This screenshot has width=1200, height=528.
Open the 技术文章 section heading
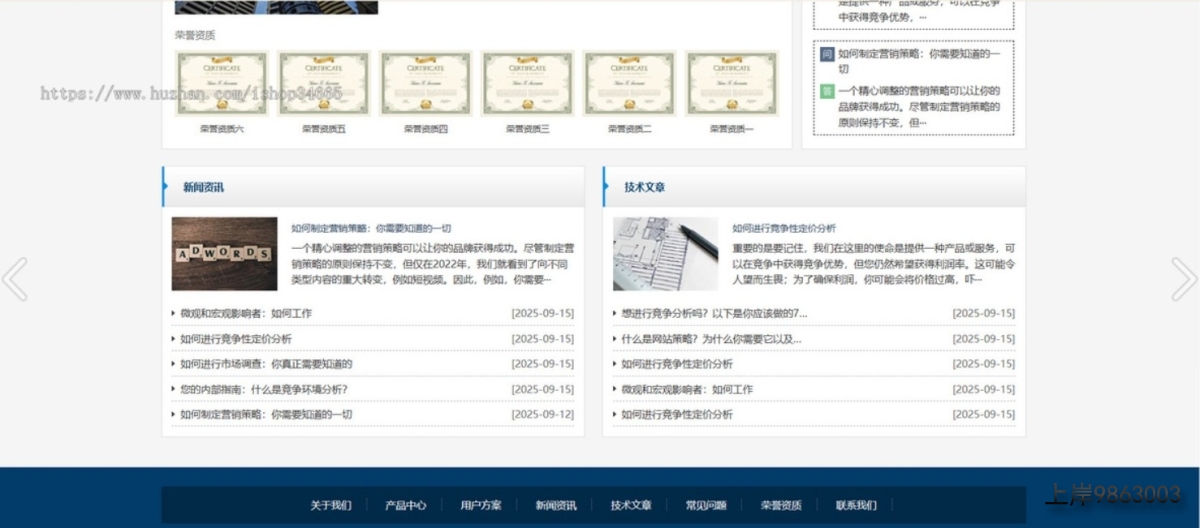coord(644,187)
